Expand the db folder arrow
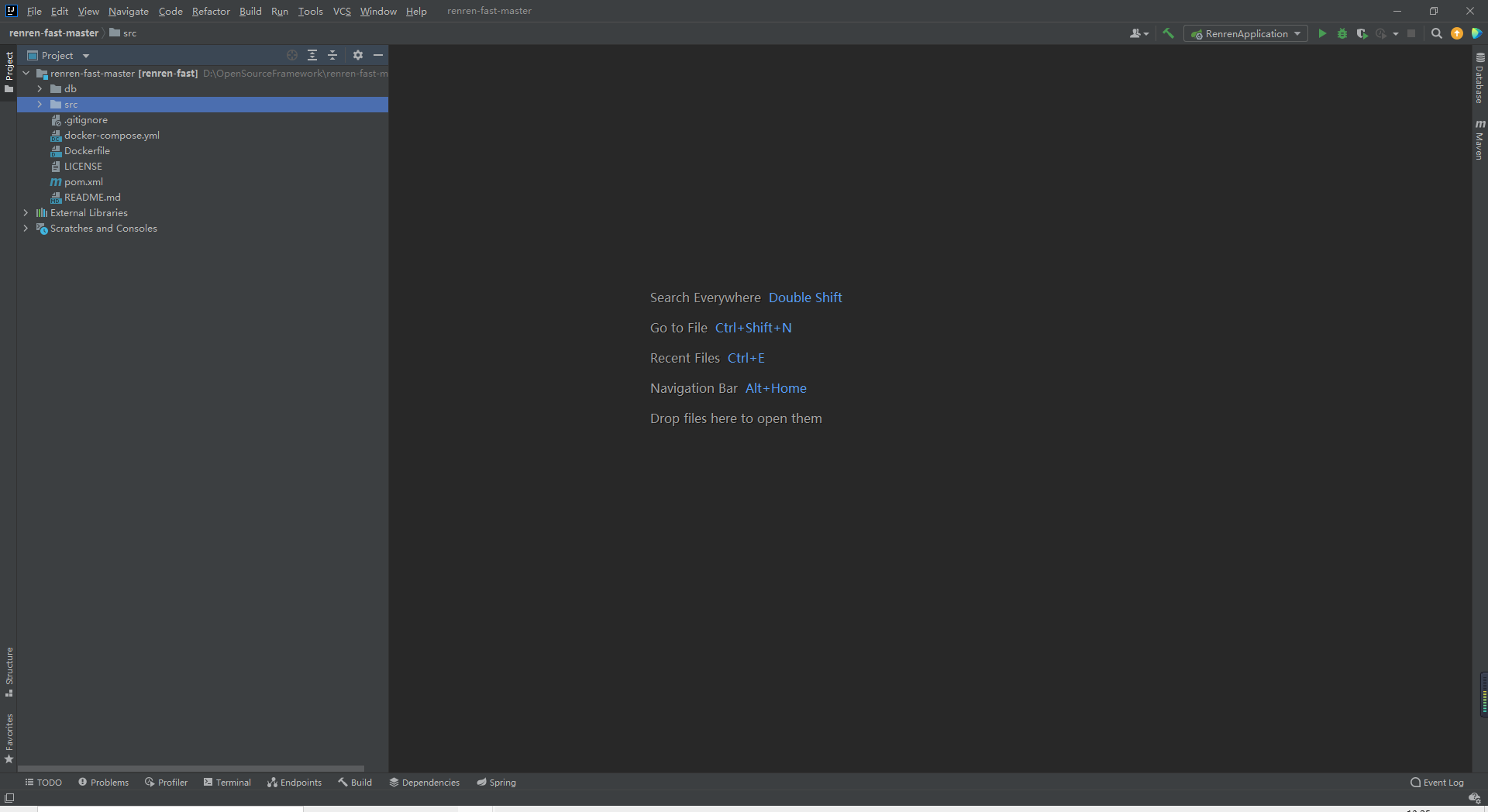Image resolution: width=1488 pixels, height=812 pixels. (x=40, y=88)
